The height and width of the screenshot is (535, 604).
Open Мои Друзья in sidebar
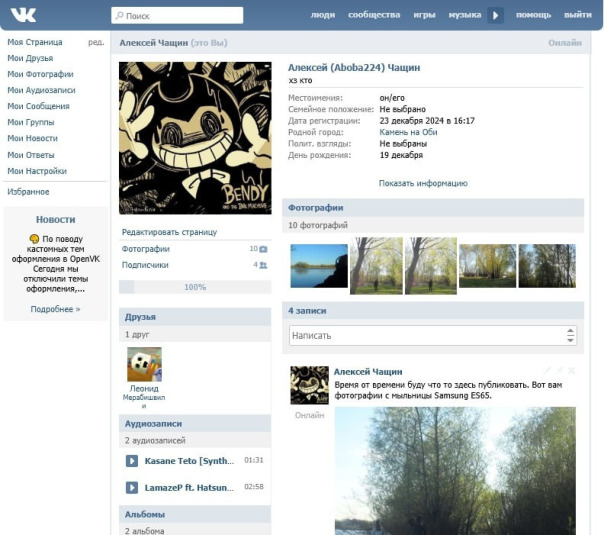pos(30,58)
